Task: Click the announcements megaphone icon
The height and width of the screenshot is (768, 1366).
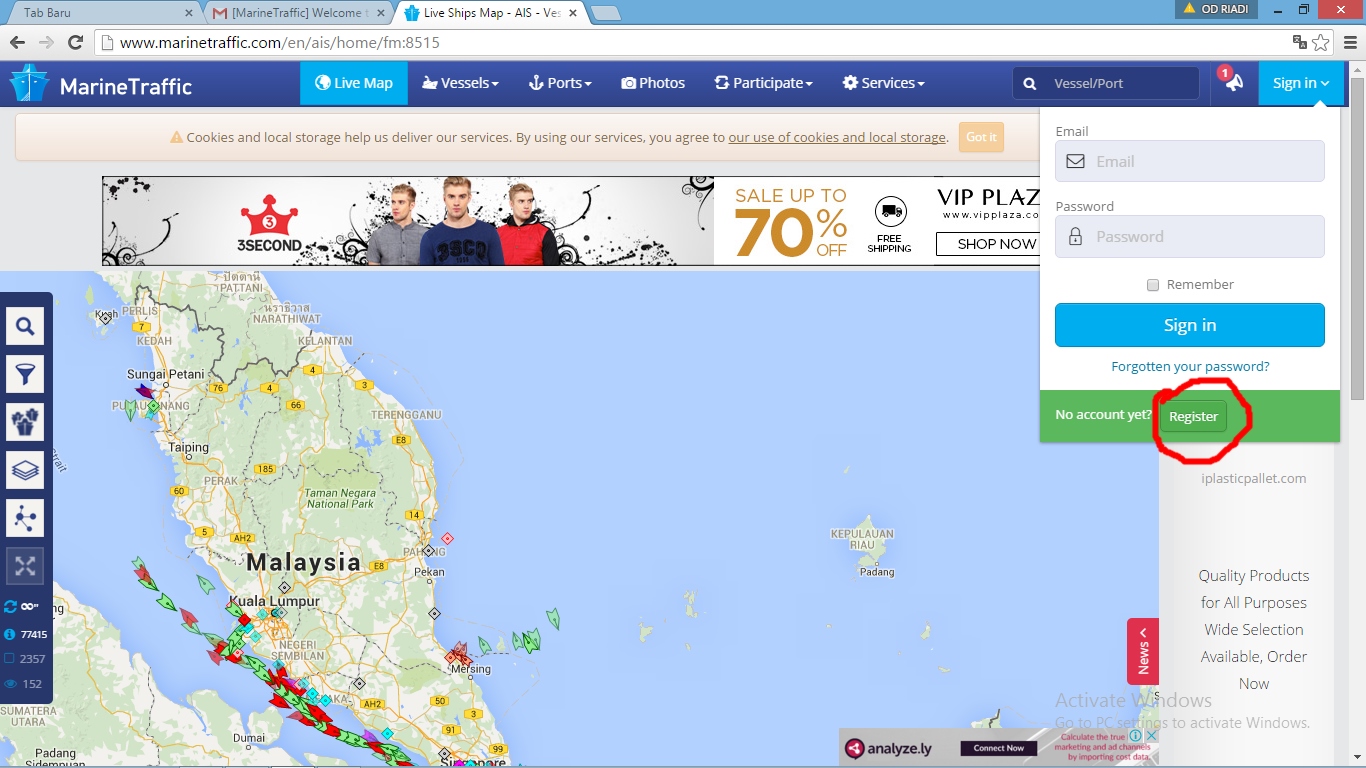Action: click(x=1234, y=83)
